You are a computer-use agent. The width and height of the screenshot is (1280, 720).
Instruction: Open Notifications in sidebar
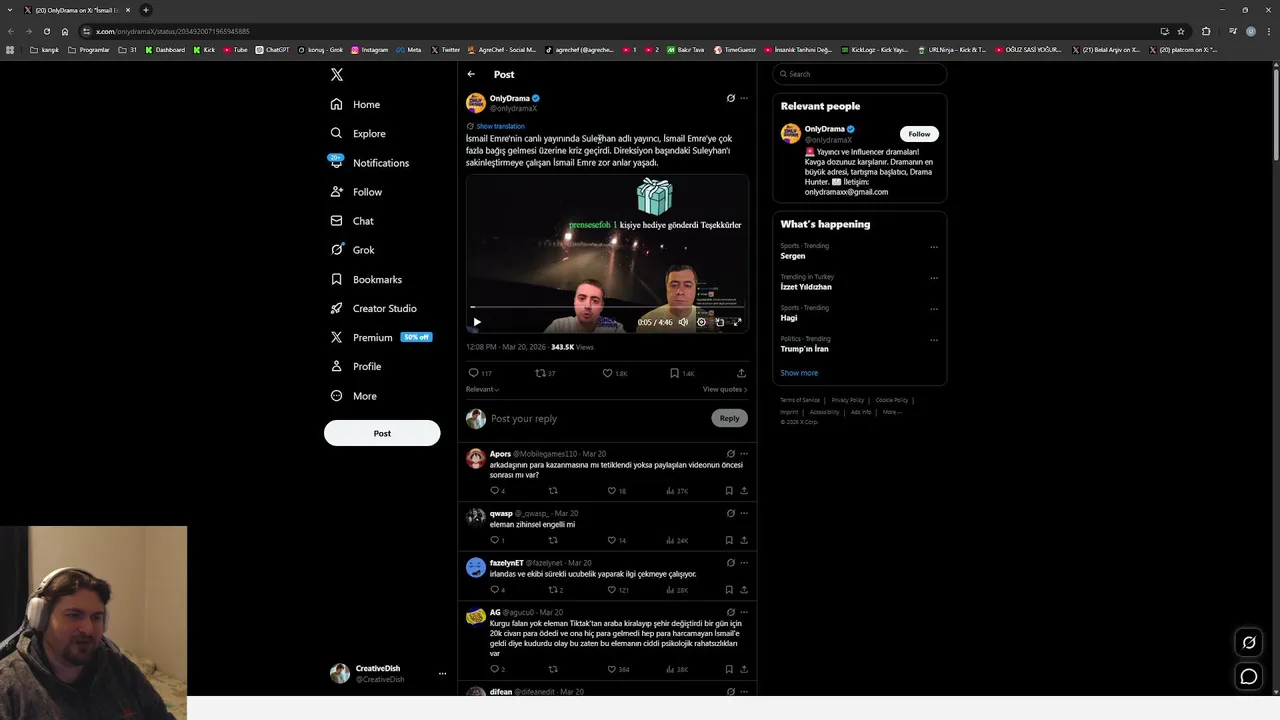(x=370, y=162)
